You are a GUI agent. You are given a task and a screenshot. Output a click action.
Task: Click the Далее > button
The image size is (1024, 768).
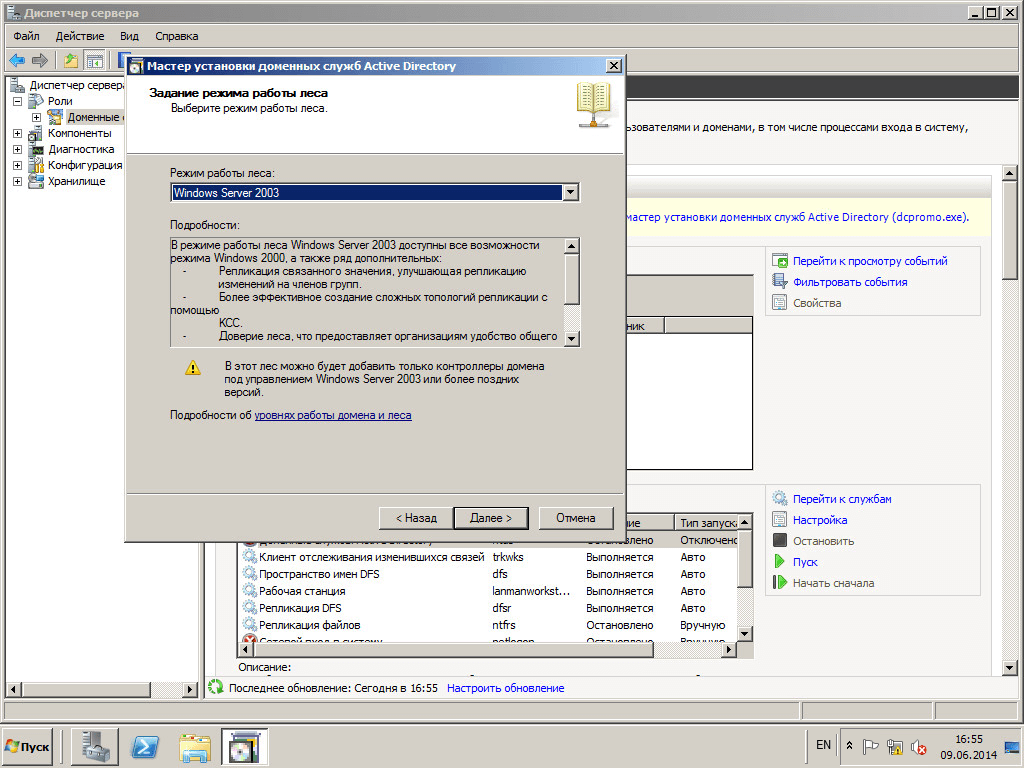point(491,518)
